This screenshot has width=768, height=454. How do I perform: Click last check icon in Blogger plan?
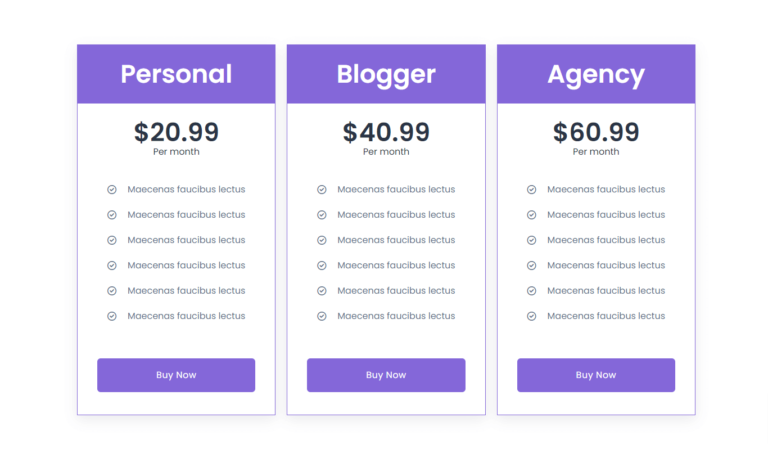322,316
